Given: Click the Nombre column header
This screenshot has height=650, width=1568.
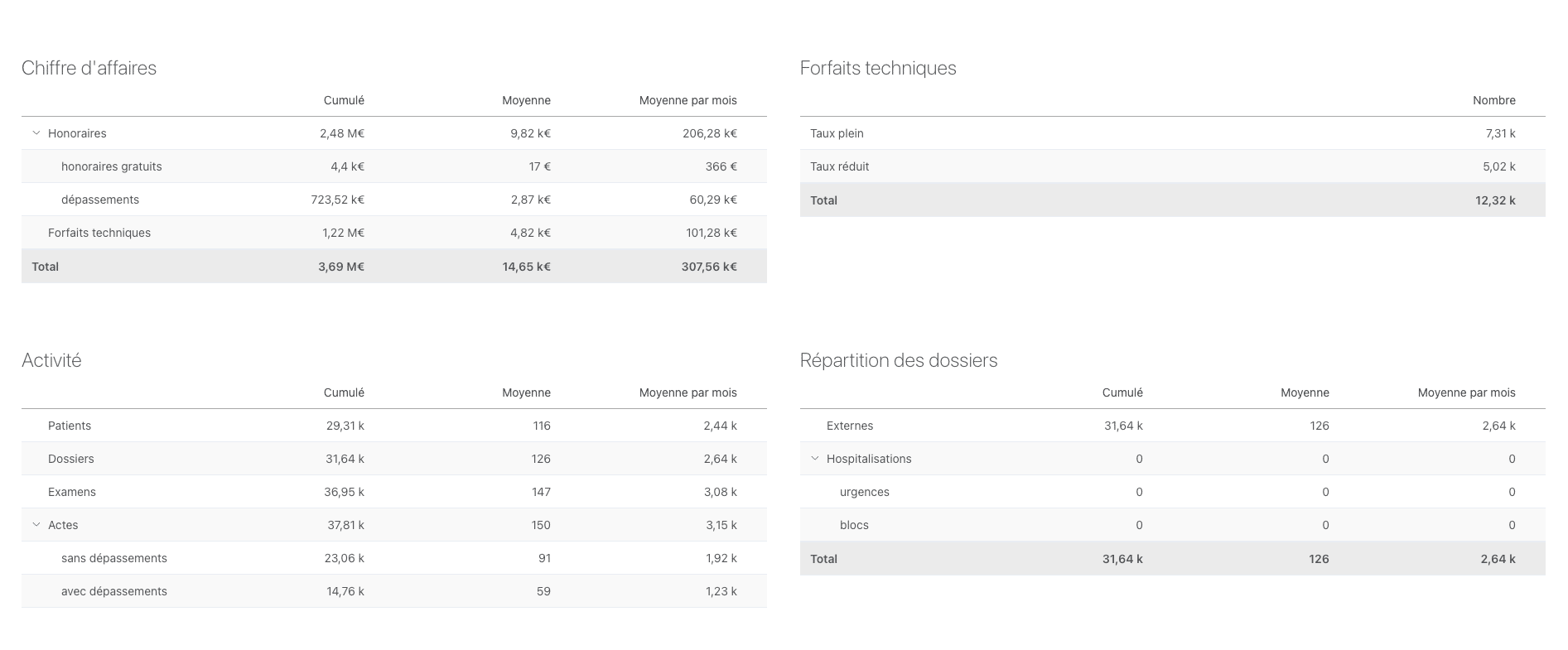Looking at the screenshot, I should (1493, 100).
